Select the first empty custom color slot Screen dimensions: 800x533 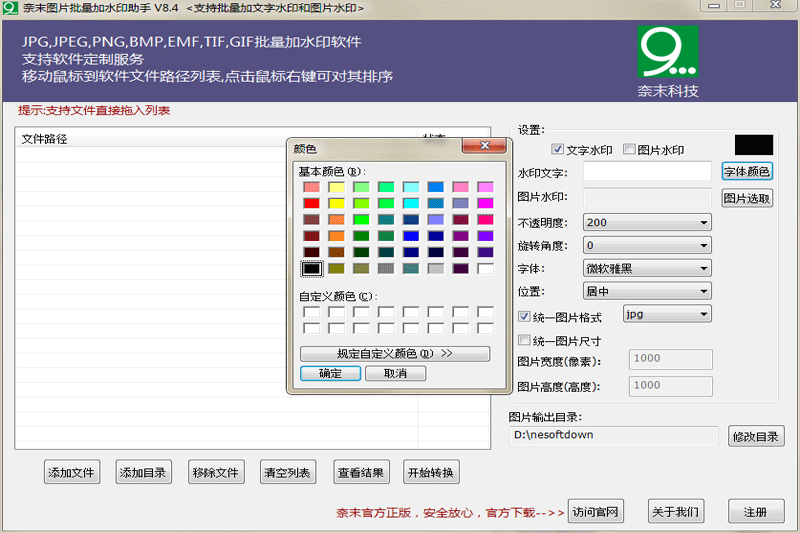(311, 312)
